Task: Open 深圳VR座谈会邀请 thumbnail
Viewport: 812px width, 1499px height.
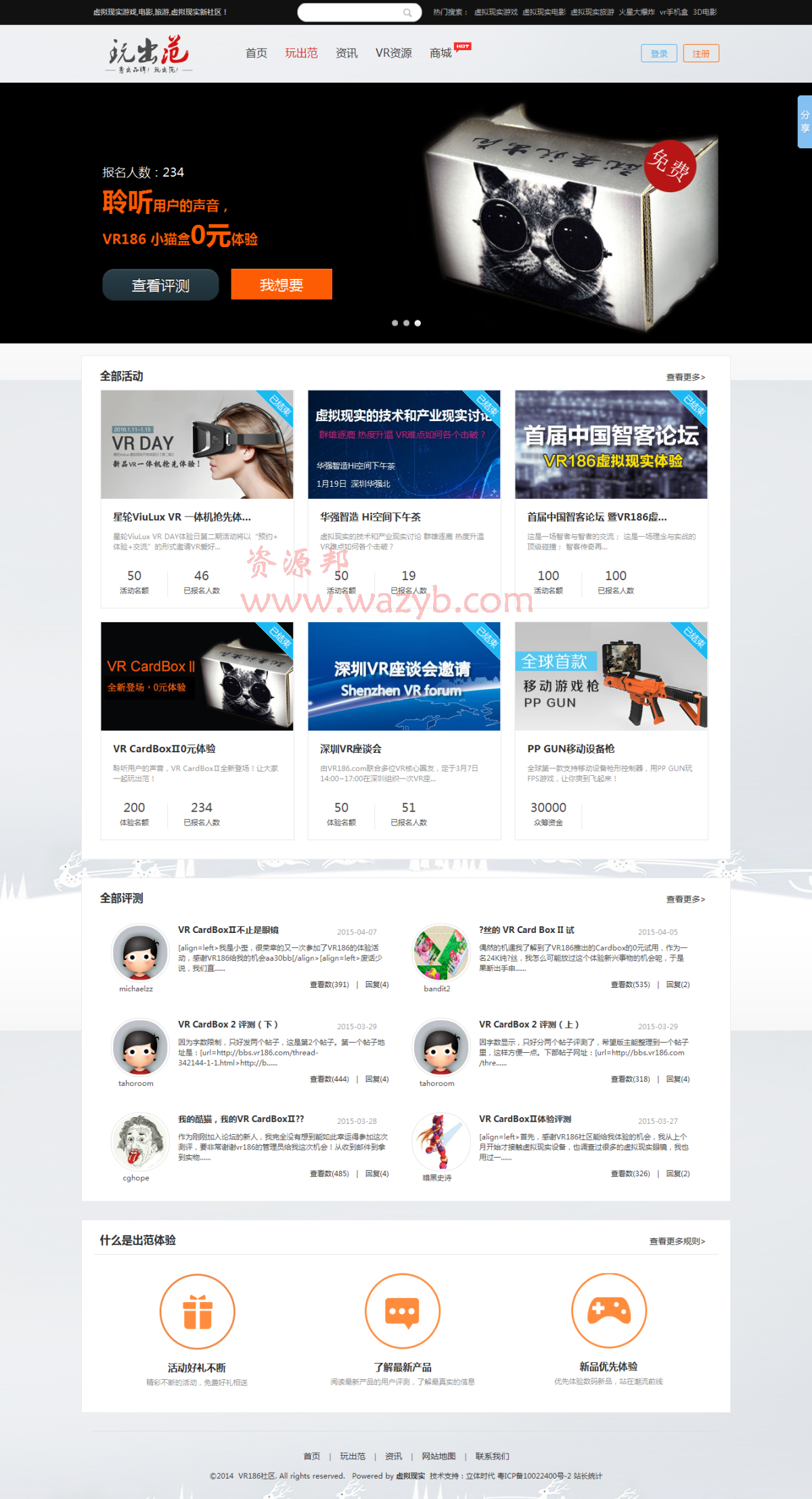Action: tap(404, 676)
